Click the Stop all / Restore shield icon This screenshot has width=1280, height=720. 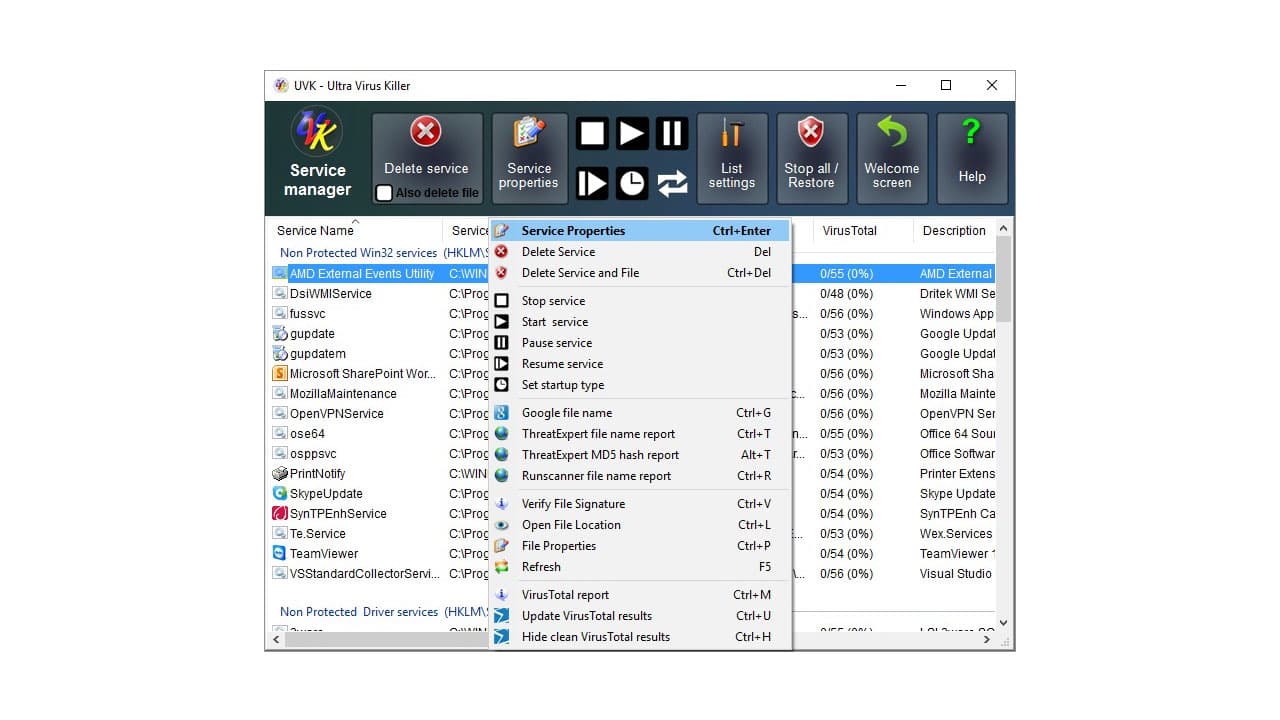click(x=811, y=132)
